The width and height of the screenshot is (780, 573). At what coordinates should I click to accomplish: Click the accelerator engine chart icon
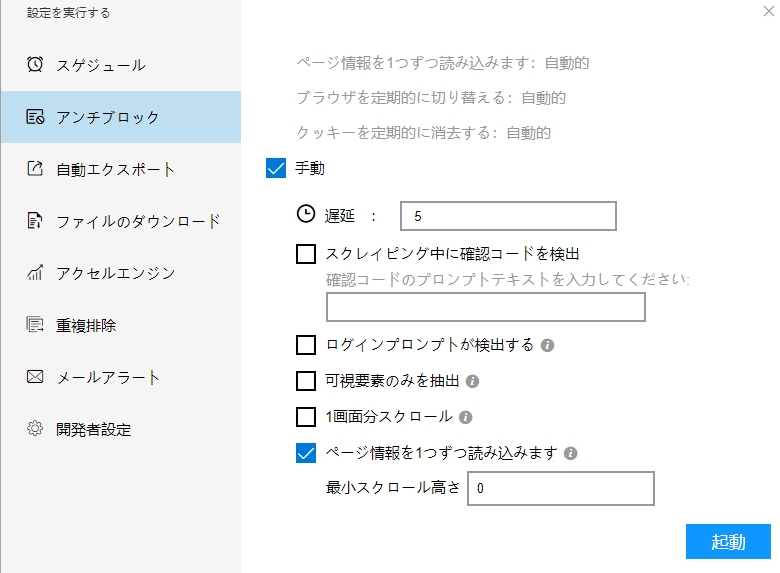35,273
